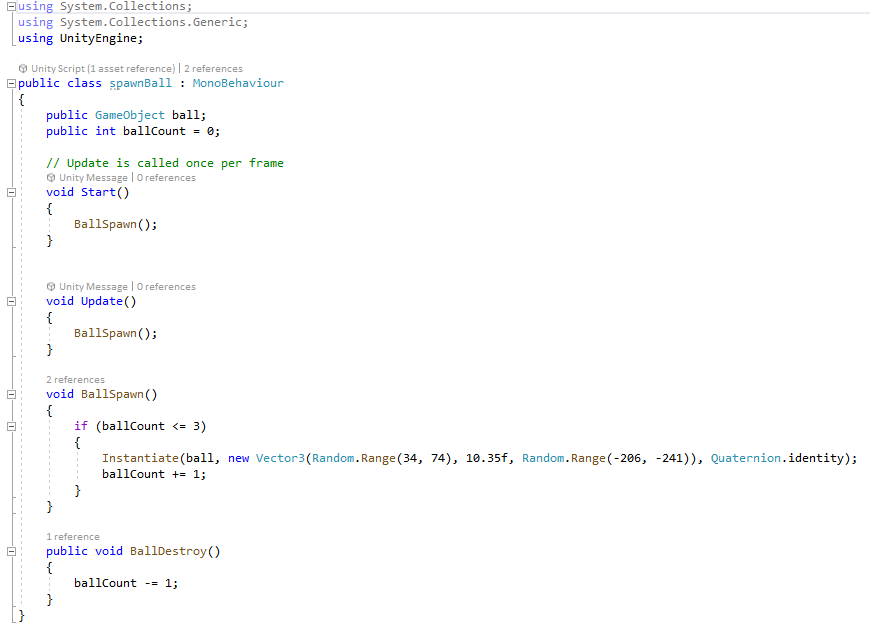Screen dimensions: 870x629
Task: Collapse the using directives region
Action: (11, 7)
